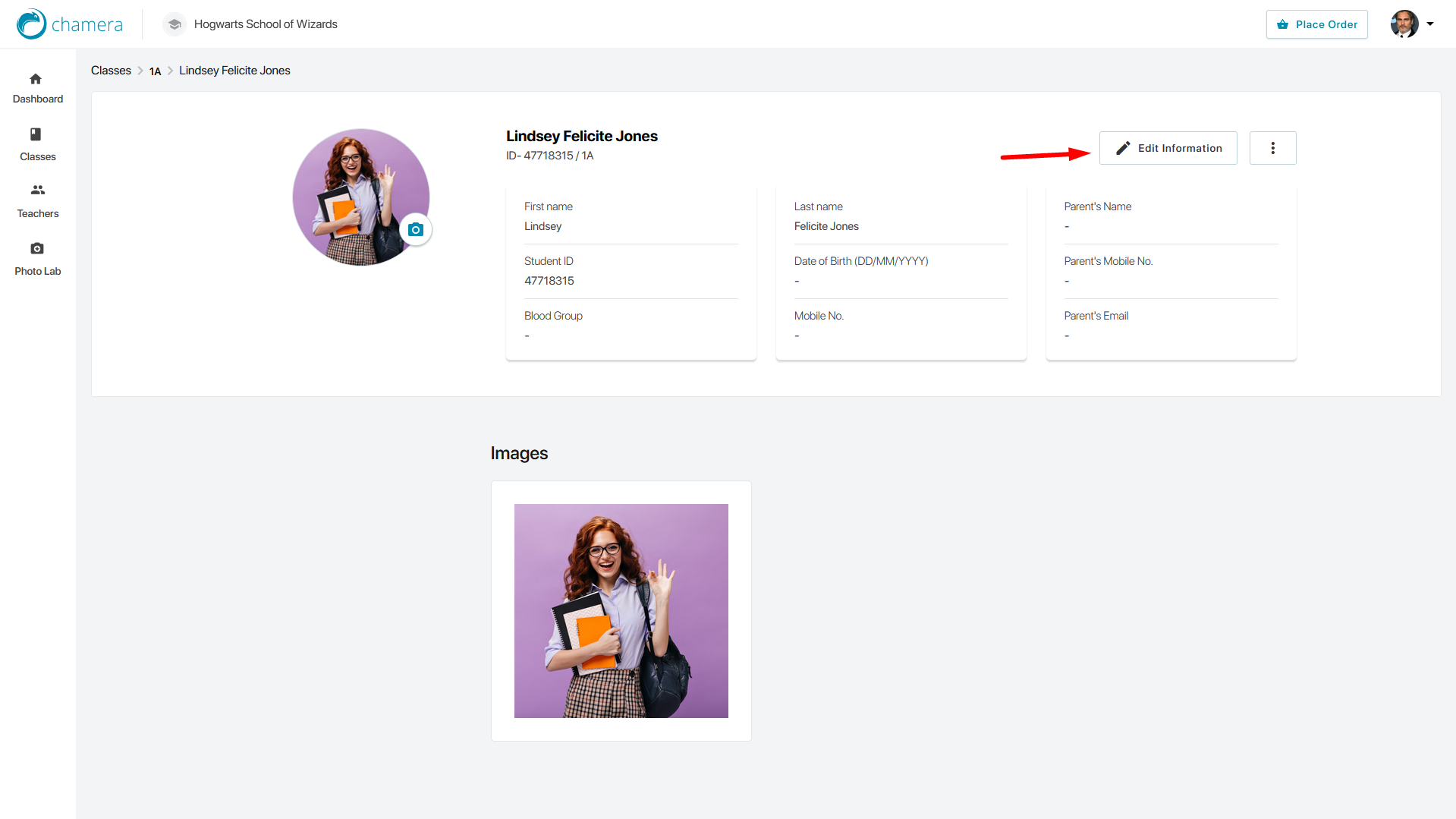Viewport: 1456px width, 819px height.
Task: Open the Dashboard home icon
Action: pyautogui.click(x=36, y=79)
